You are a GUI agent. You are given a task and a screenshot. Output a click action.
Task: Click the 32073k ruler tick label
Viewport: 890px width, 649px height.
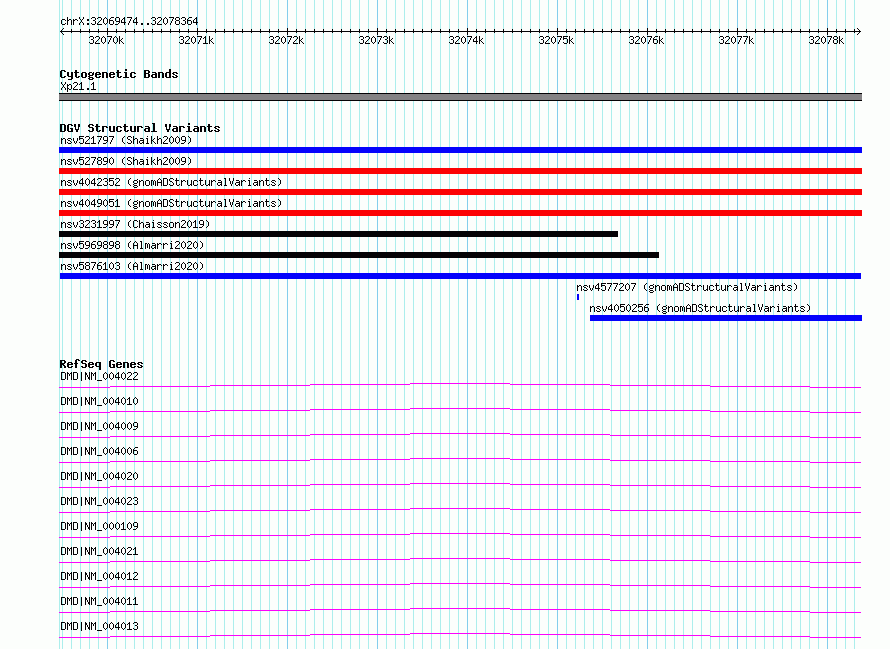point(376,40)
